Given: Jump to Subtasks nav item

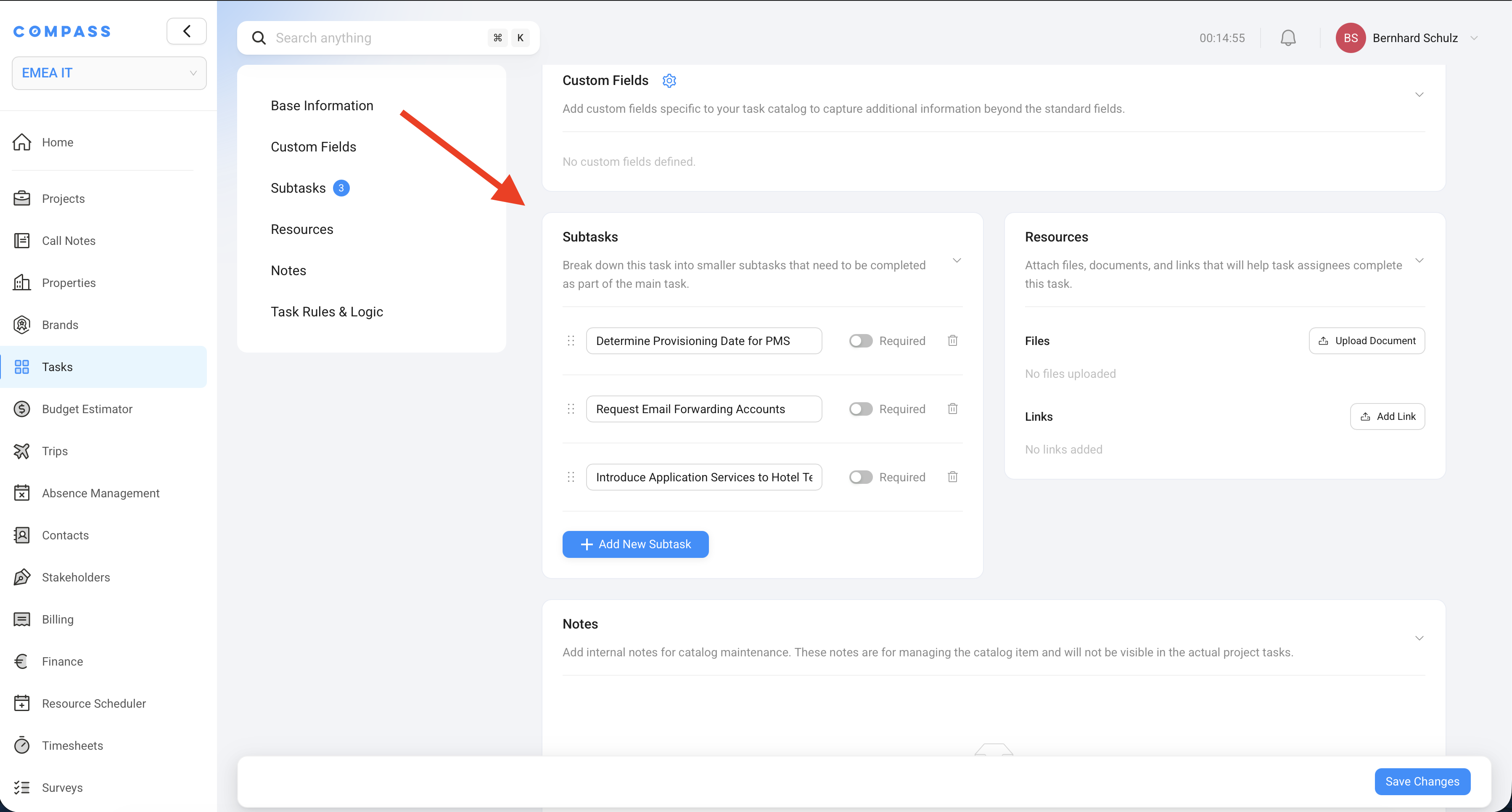Looking at the screenshot, I should click(298, 188).
